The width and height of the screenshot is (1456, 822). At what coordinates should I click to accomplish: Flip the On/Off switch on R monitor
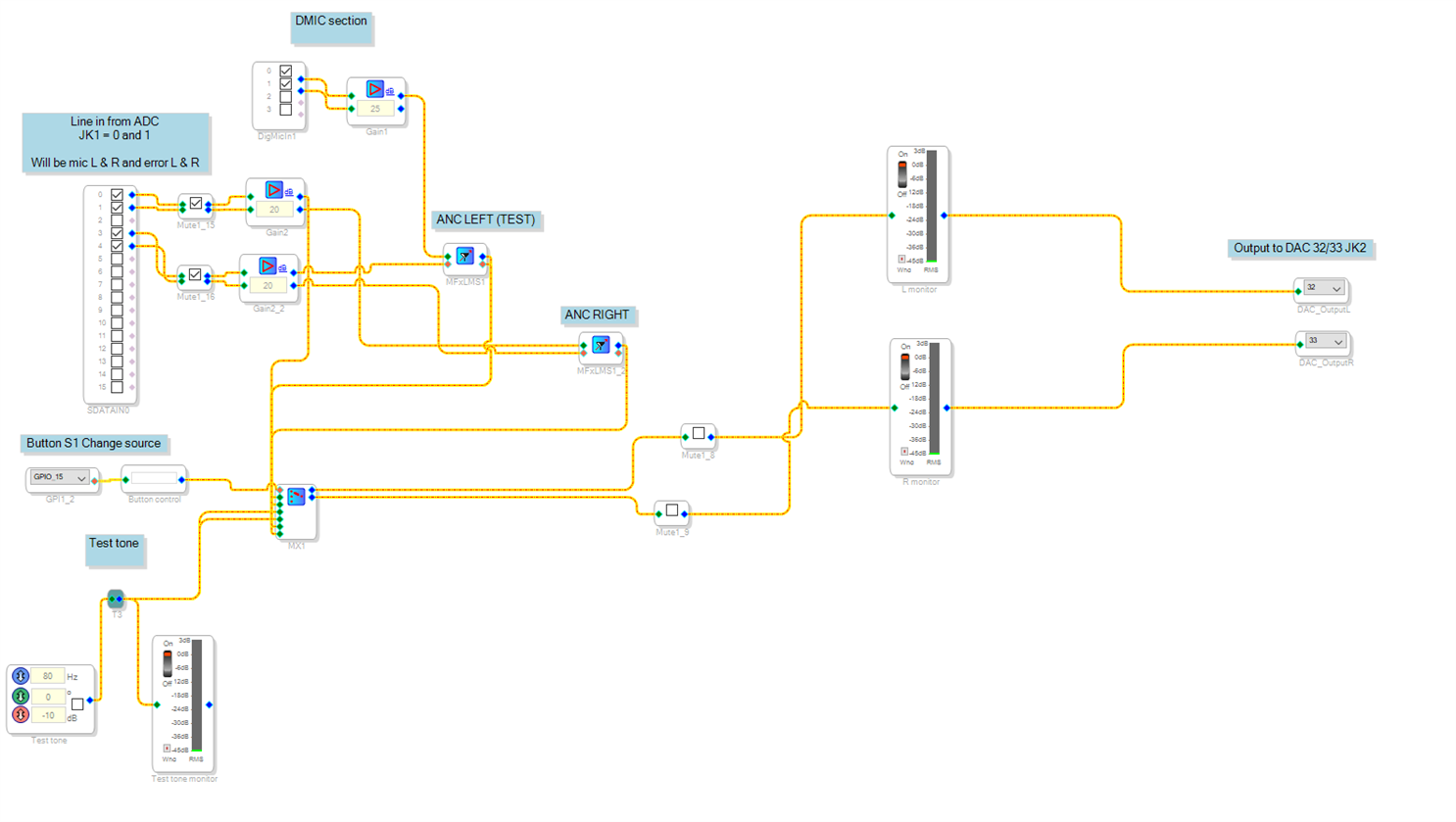pos(905,366)
